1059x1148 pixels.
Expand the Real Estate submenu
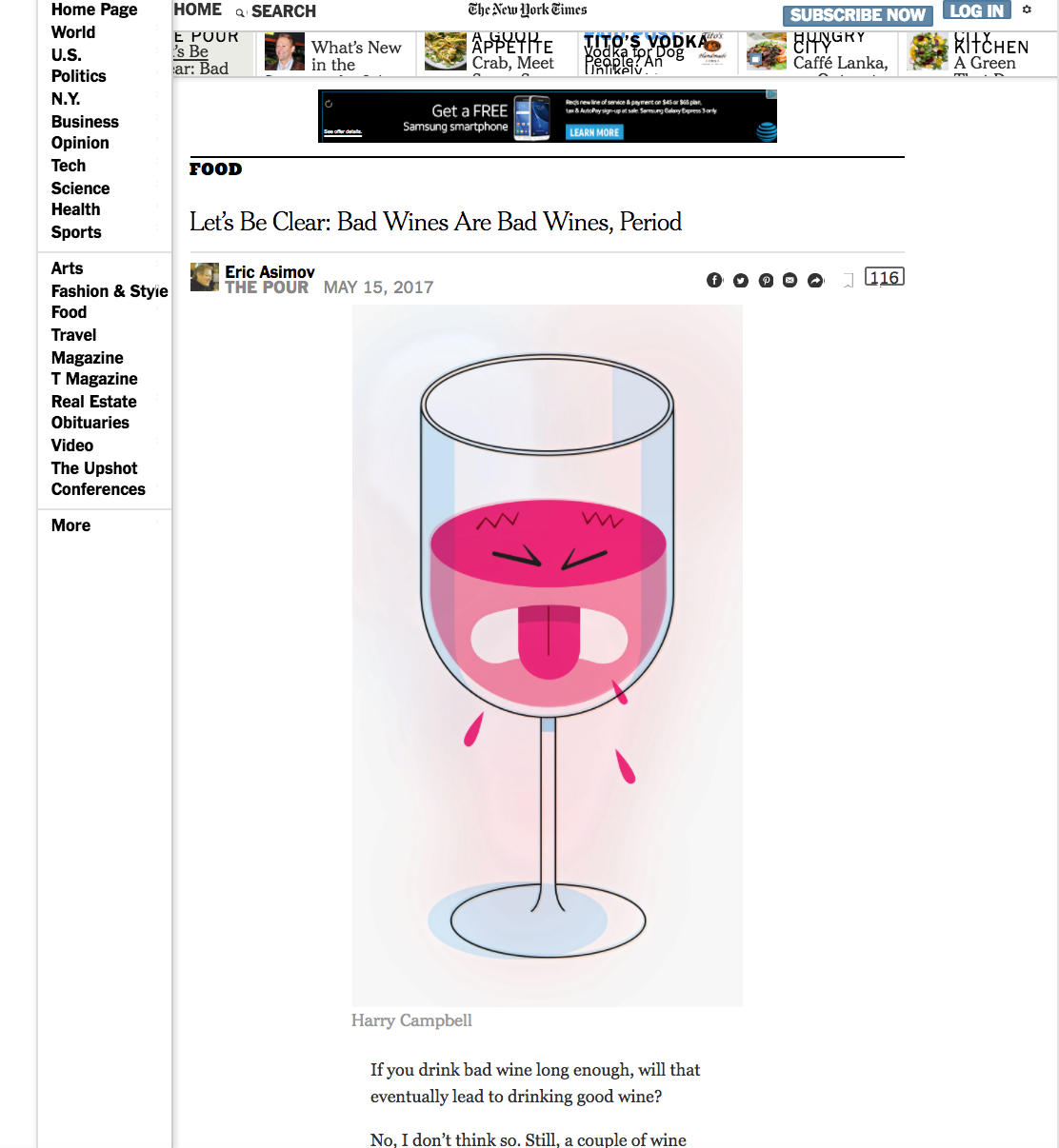(157, 396)
